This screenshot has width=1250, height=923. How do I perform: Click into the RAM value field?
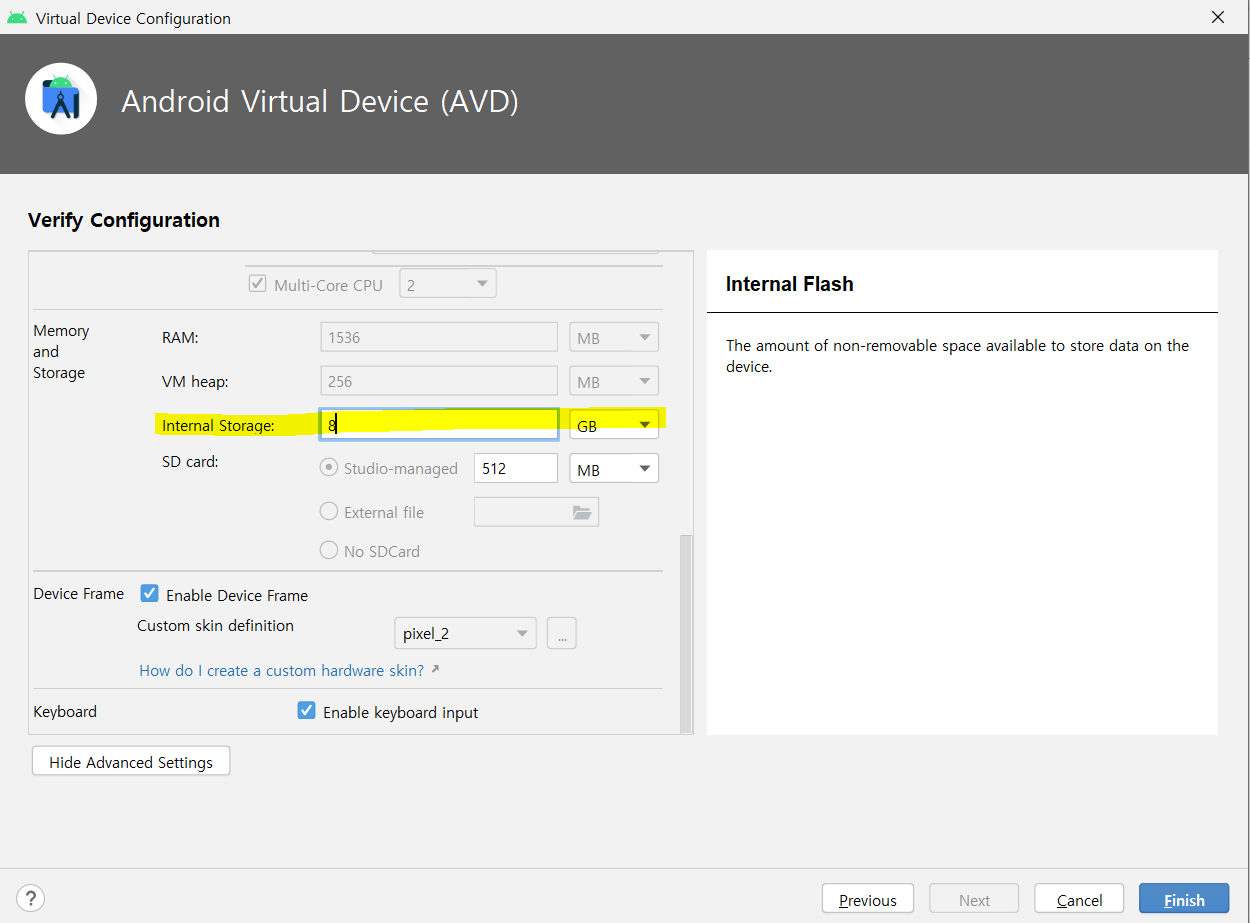pyautogui.click(x=439, y=337)
